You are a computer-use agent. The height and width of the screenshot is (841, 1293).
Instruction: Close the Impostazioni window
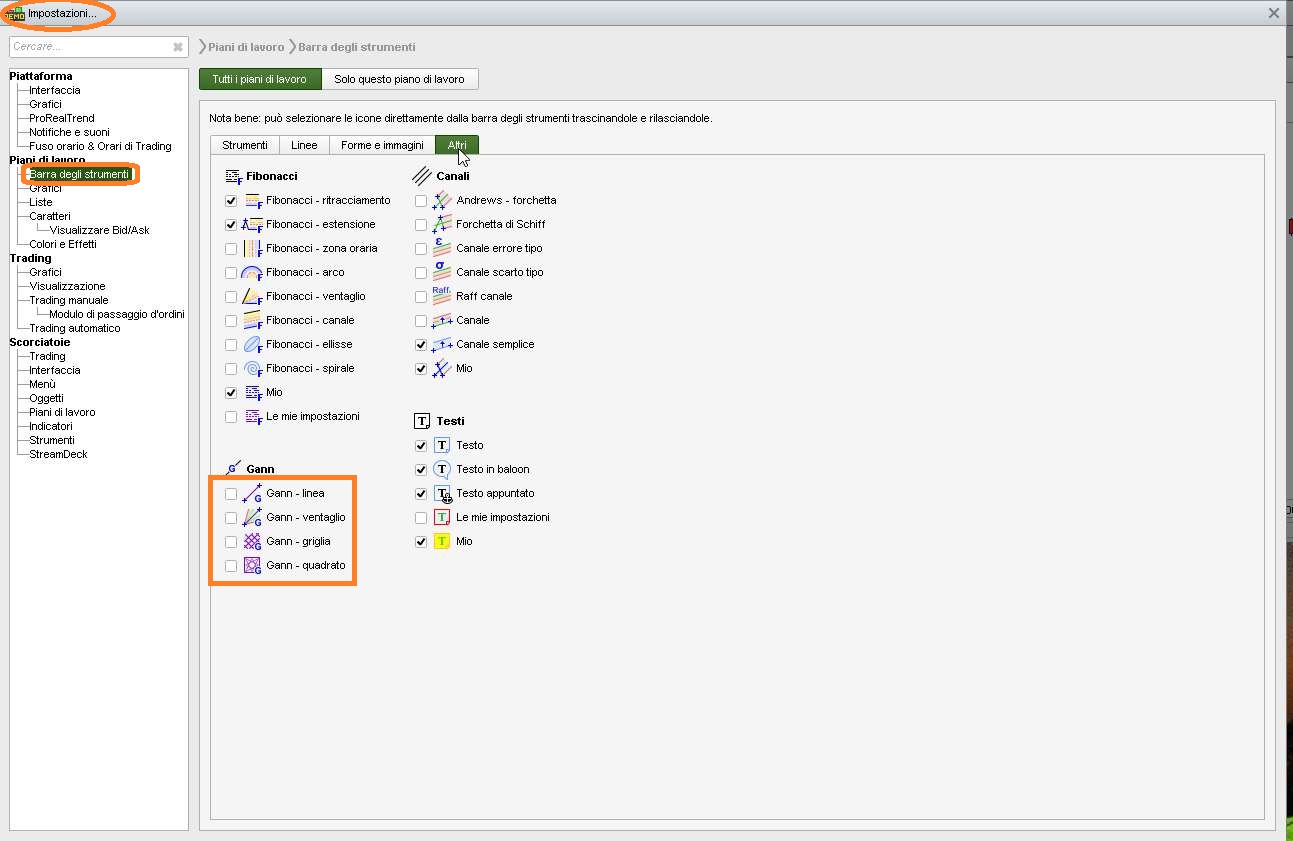pos(1273,13)
